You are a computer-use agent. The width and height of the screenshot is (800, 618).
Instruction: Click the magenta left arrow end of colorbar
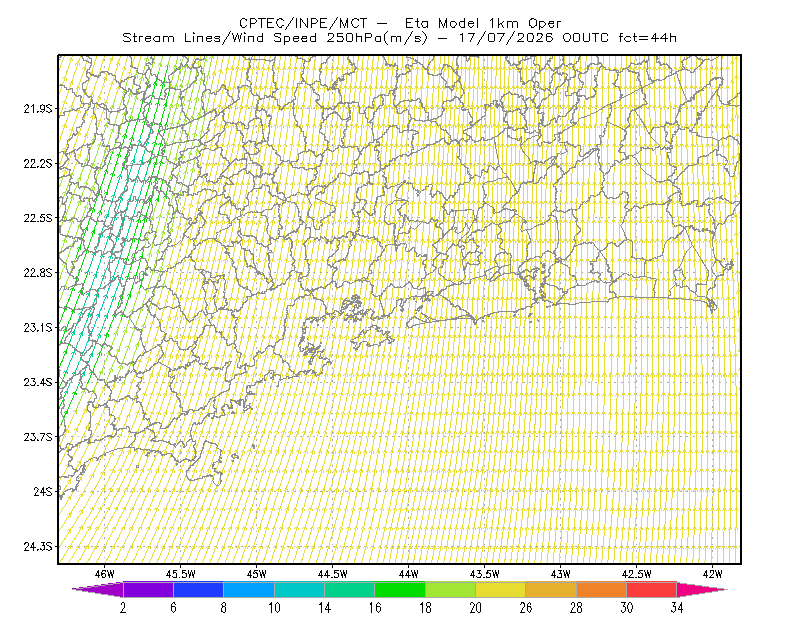coord(98,589)
